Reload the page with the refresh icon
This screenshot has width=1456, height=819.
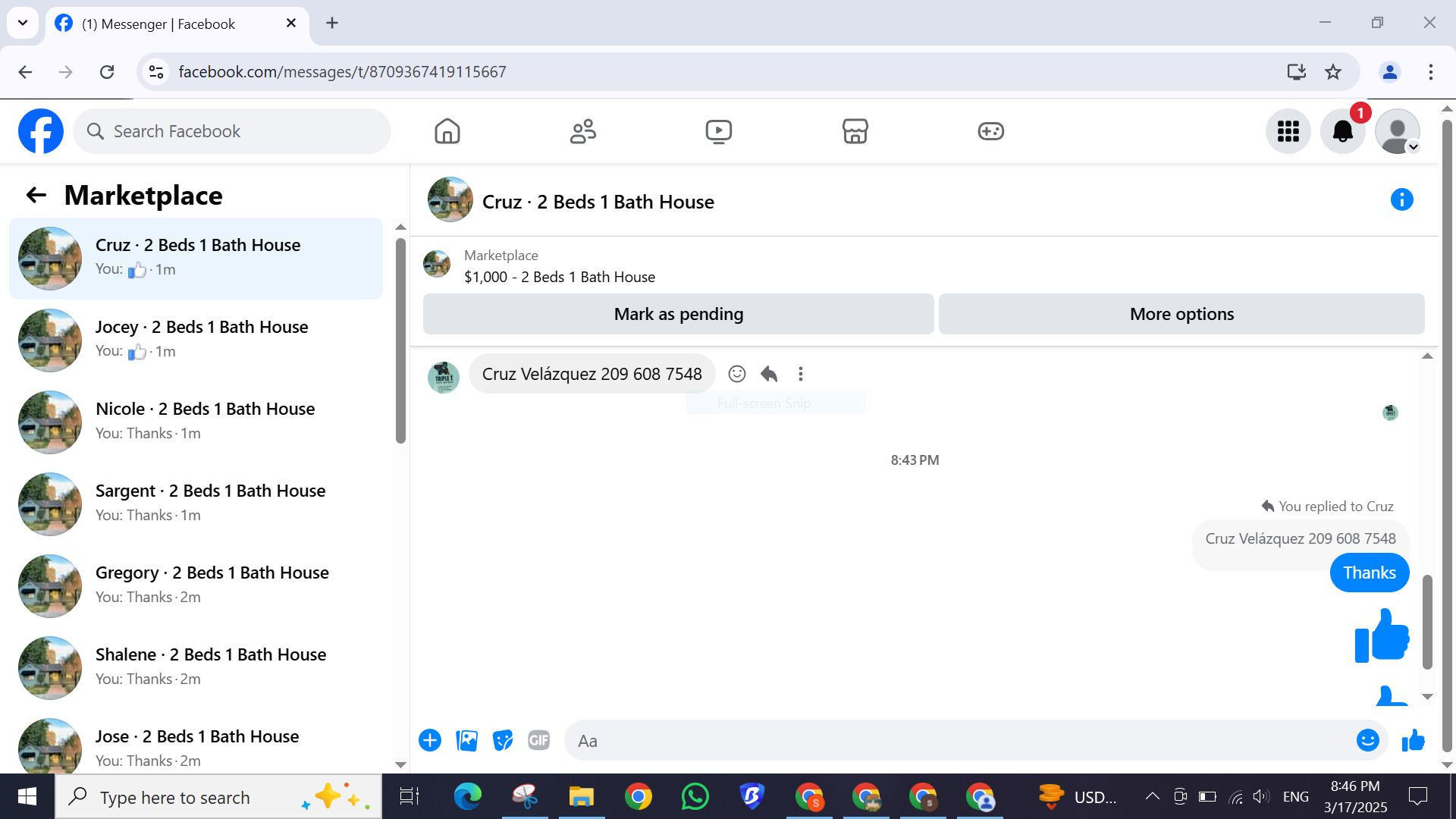pyautogui.click(x=107, y=72)
